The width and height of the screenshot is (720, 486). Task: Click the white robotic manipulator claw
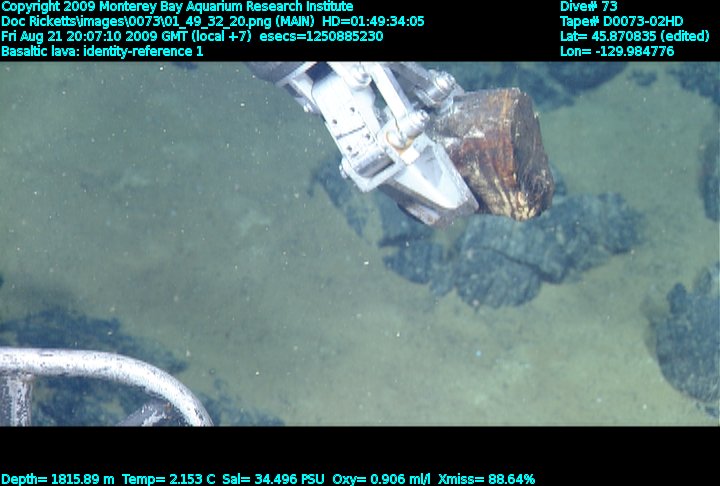coord(367,138)
